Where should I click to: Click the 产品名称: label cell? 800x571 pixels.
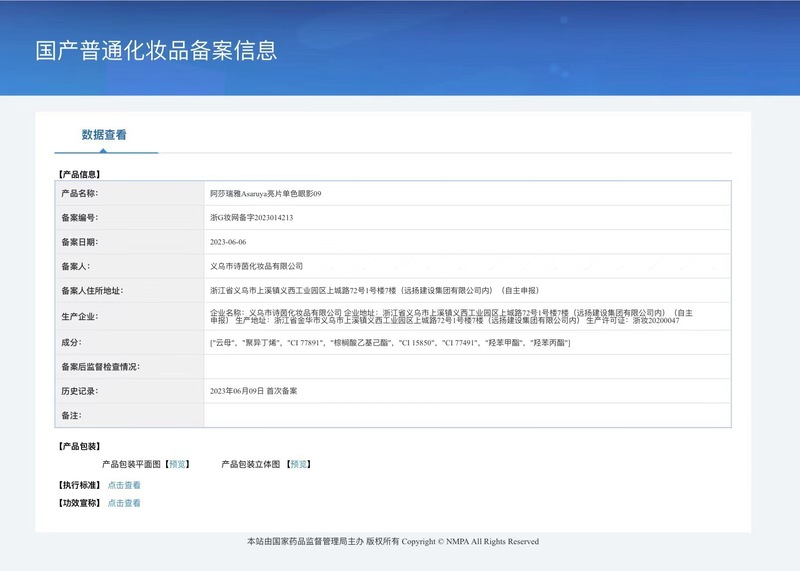click(130, 193)
